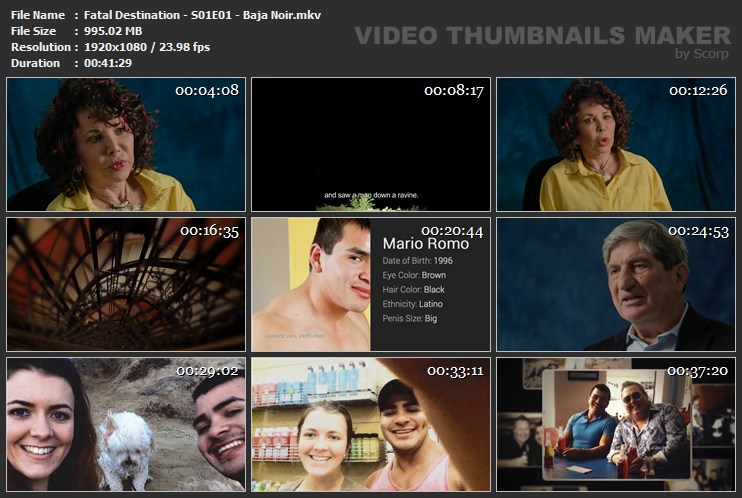Open the thumbnail at 00:04:08
Viewport: 742px width, 498px height.
[x=126, y=144]
